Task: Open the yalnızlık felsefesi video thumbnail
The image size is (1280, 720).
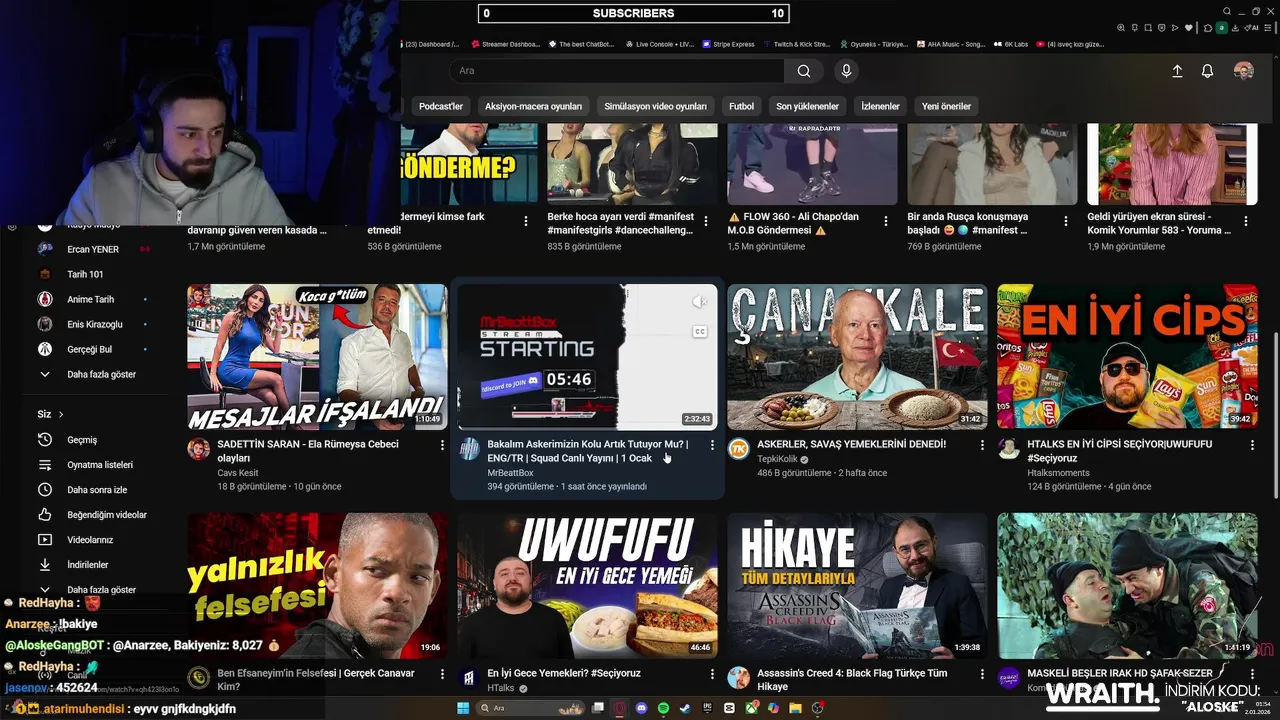Action: click(x=317, y=586)
